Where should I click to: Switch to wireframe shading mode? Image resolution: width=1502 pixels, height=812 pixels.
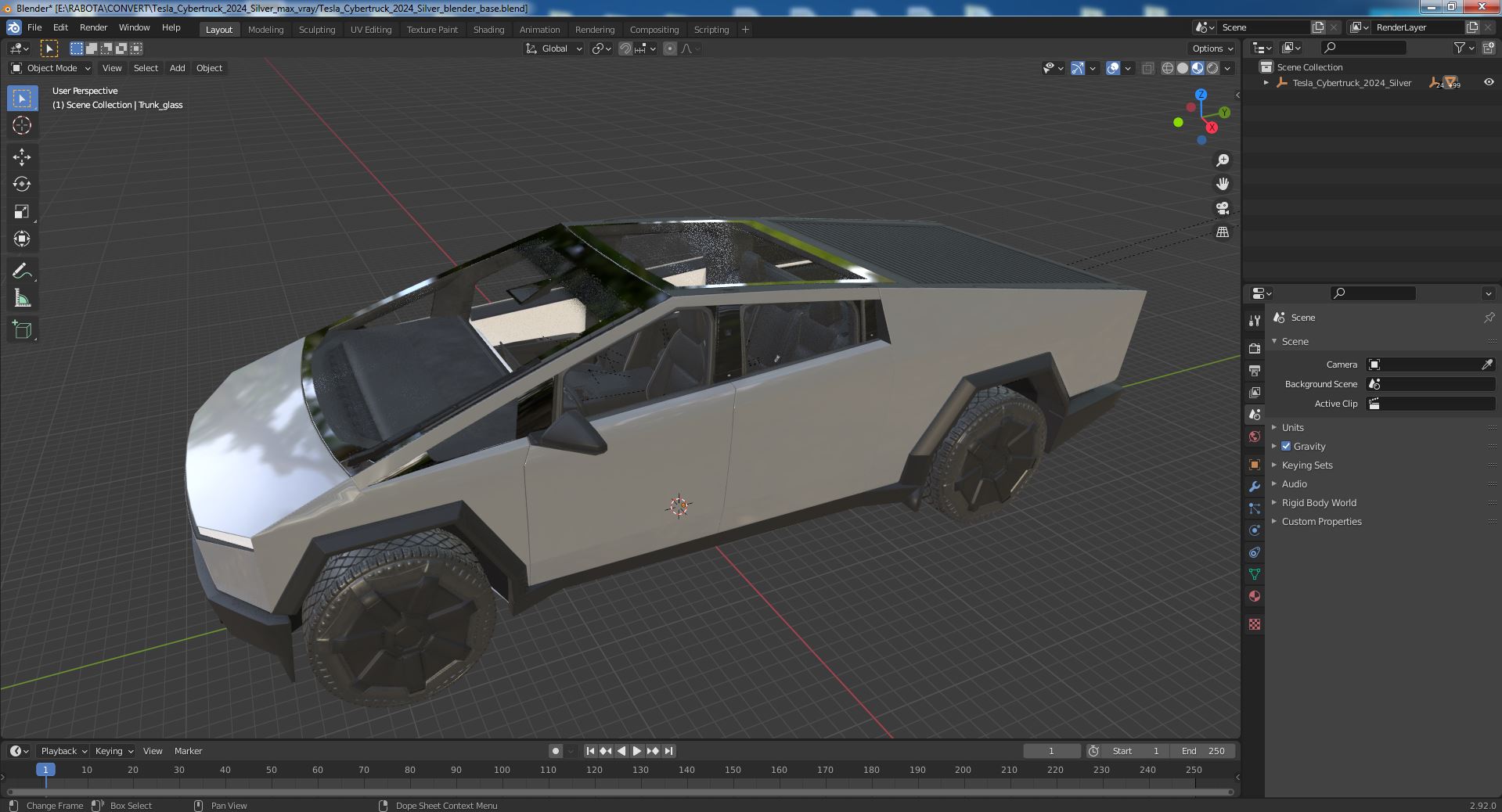(1167, 68)
